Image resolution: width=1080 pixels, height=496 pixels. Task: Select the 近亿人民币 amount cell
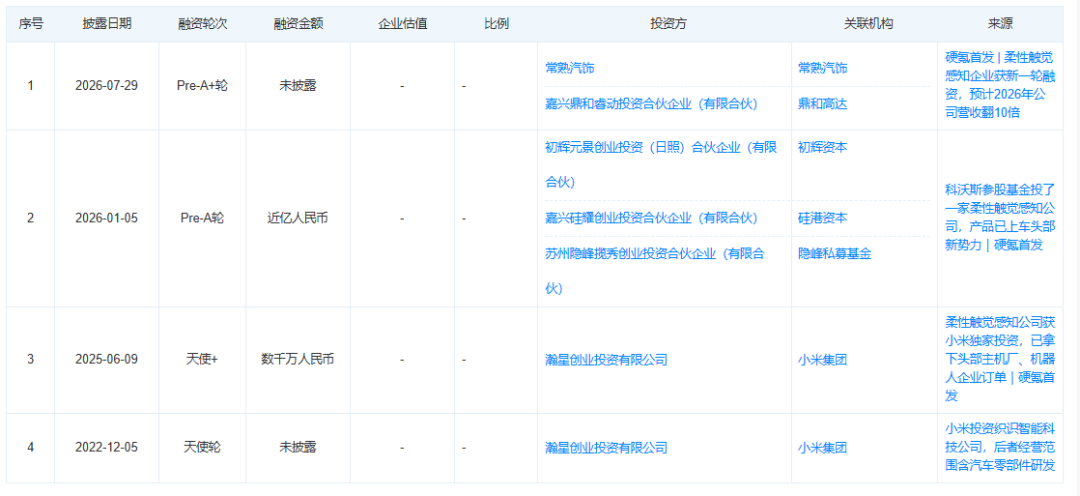(298, 218)
